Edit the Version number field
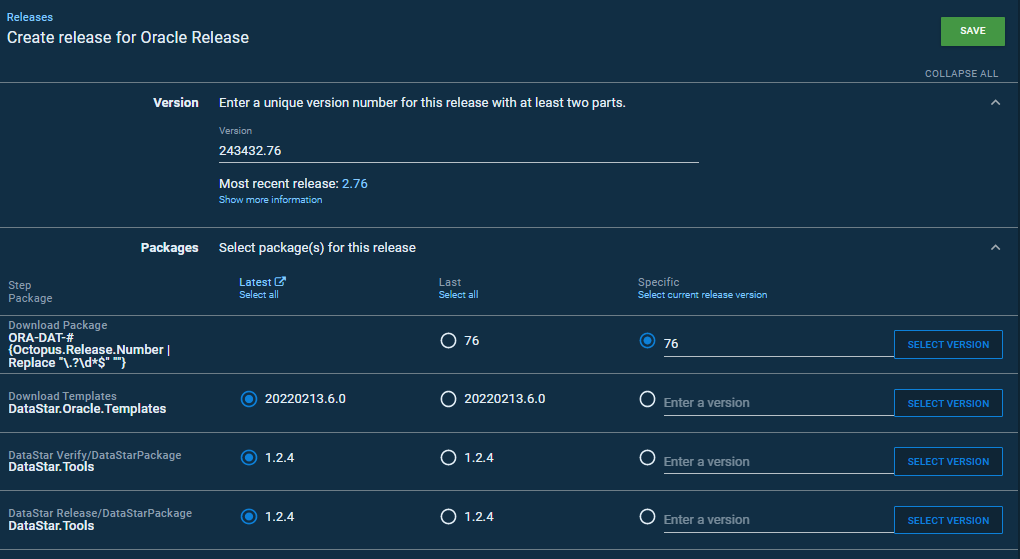This screenshot has height=559, width=1020. pos(458,151)
